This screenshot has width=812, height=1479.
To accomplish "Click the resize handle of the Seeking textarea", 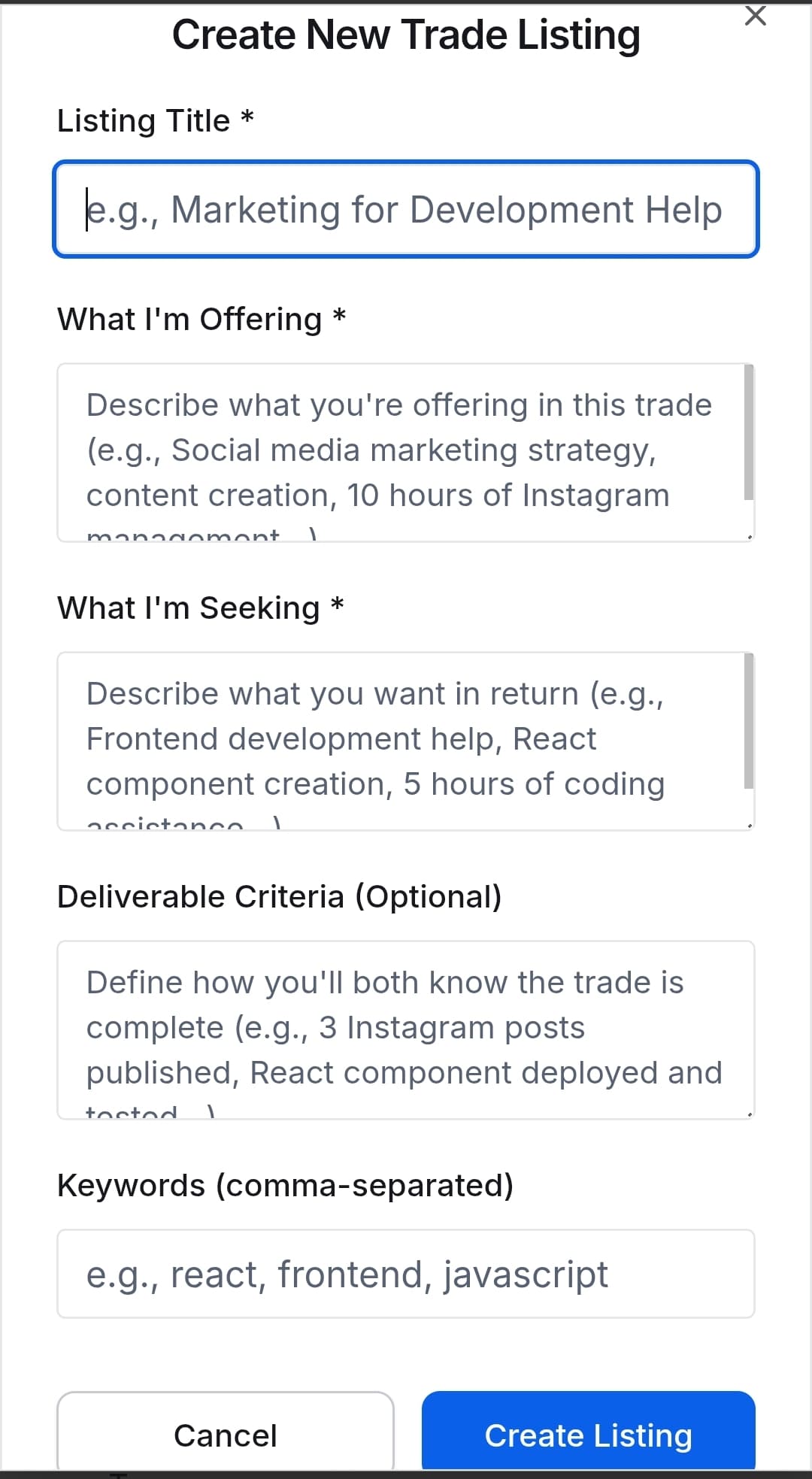I will pyautogui.click(x=749, y=822).
